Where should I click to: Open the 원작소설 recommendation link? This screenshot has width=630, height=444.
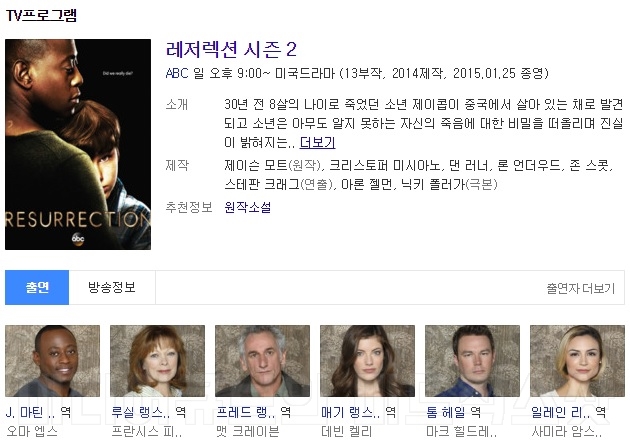pyautogui.click(x=248, y=207)
